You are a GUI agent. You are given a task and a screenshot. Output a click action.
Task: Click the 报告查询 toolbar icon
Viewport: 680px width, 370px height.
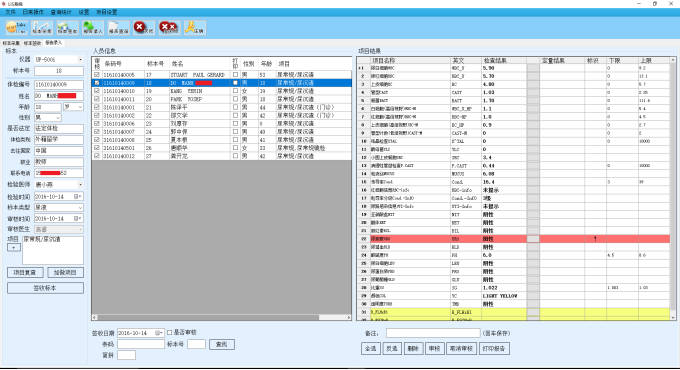click(118, 28)
